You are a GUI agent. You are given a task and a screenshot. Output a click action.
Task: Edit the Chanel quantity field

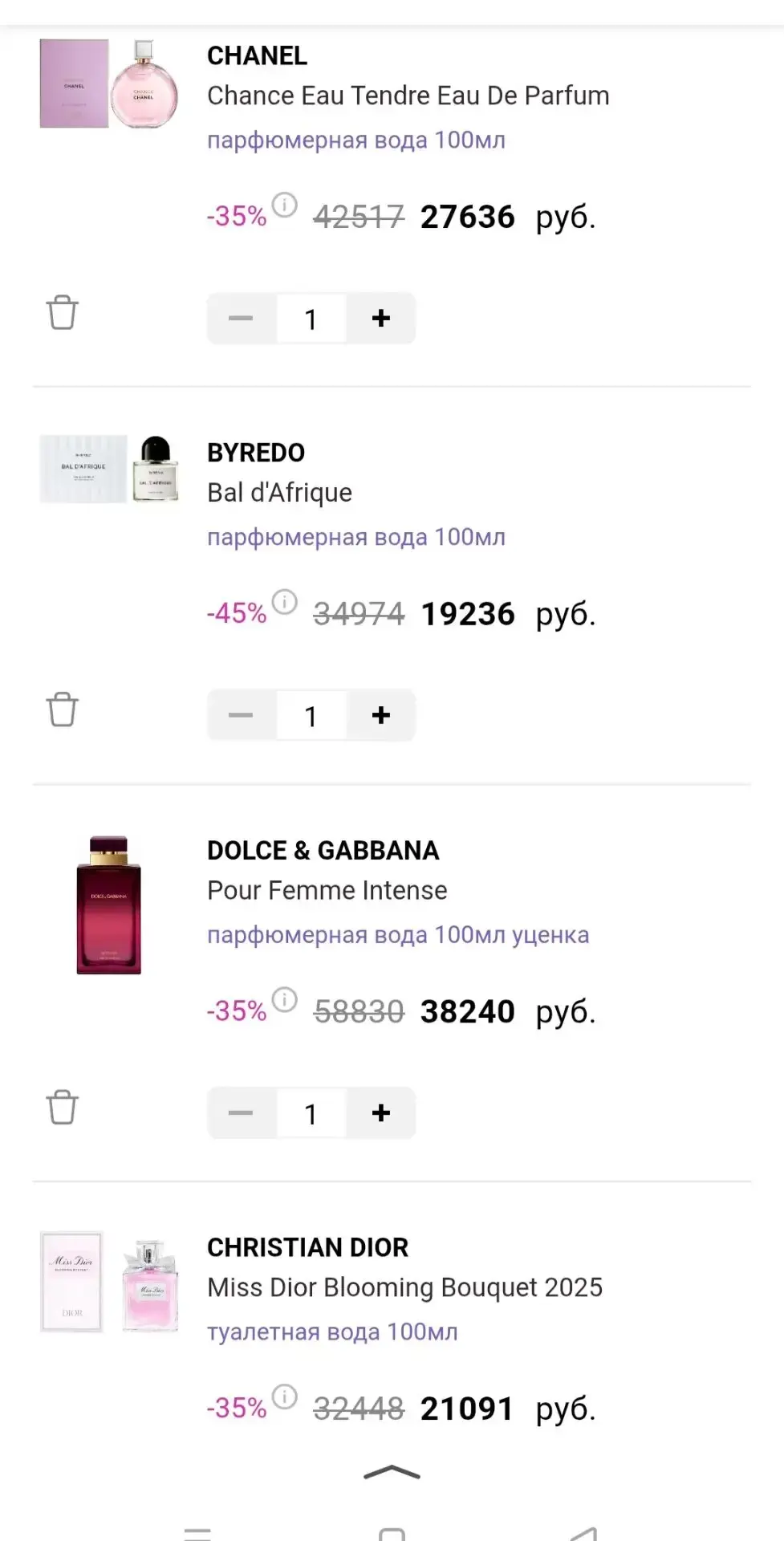(x=311, y=319)
